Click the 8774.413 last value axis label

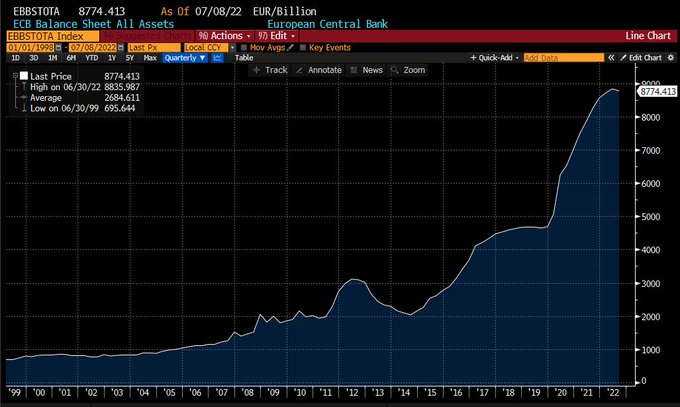(x=657, y=91)
